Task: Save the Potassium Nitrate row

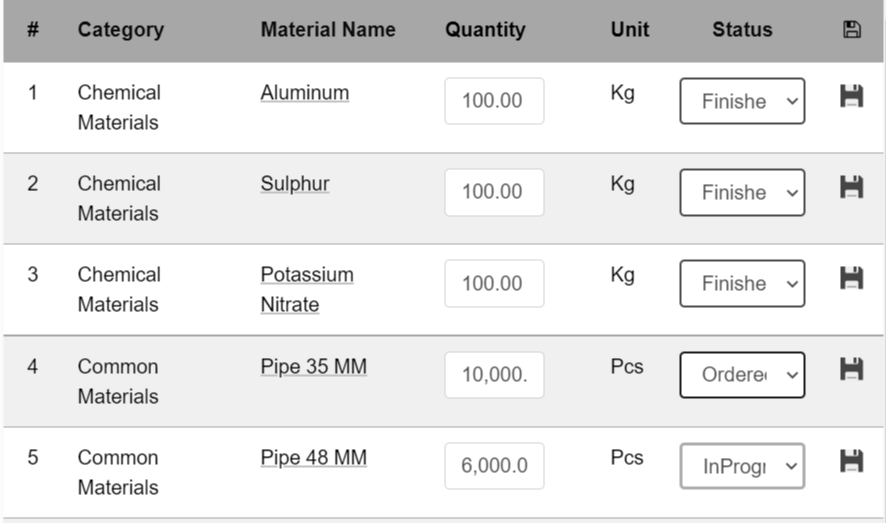Action: click(851, 278)
